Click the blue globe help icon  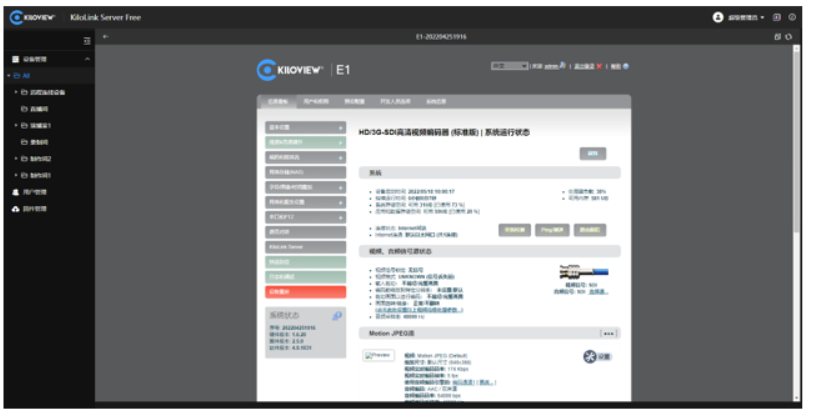point(626,66)
